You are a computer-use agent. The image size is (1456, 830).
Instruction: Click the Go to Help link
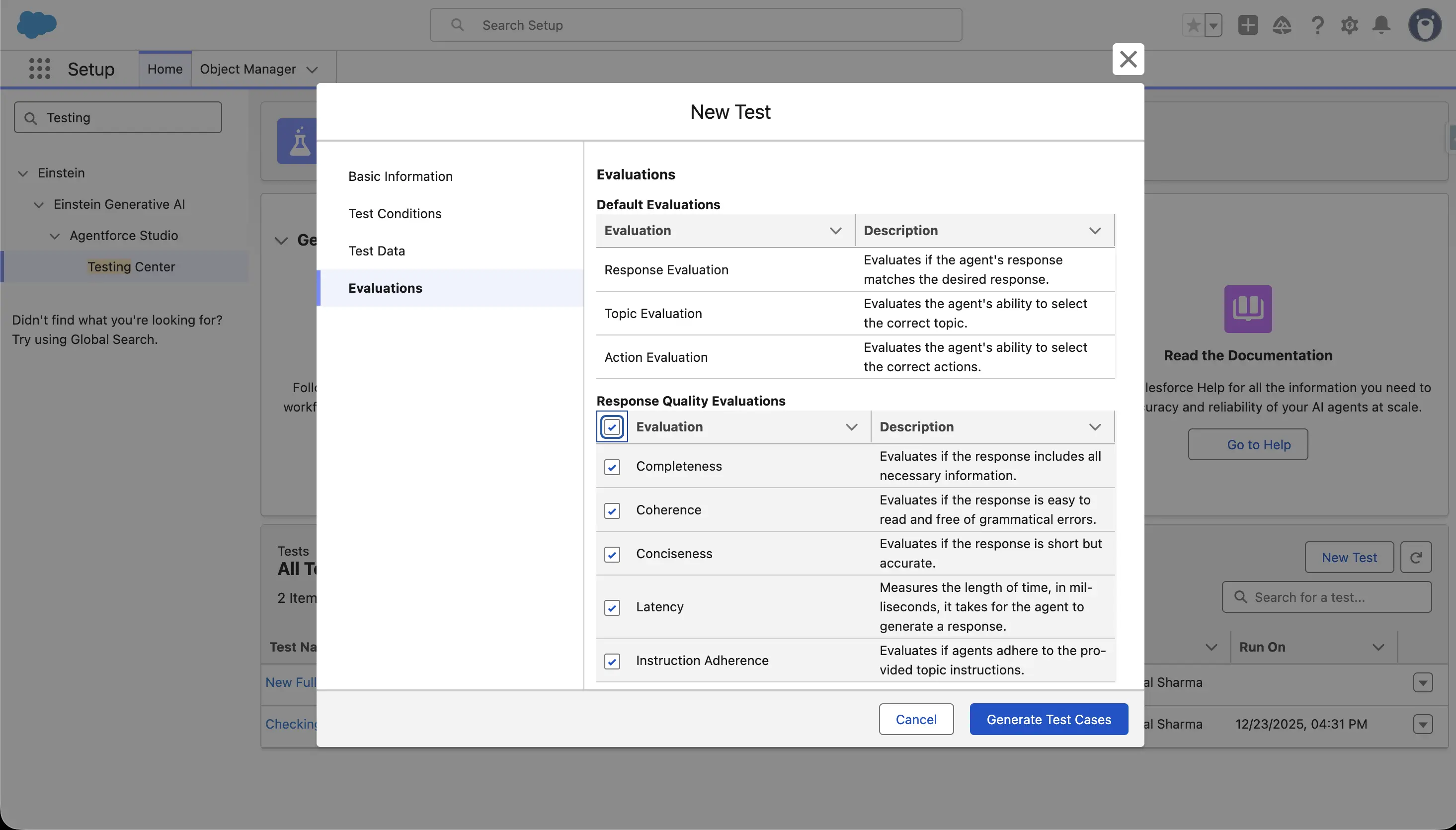pos(1247,444)
